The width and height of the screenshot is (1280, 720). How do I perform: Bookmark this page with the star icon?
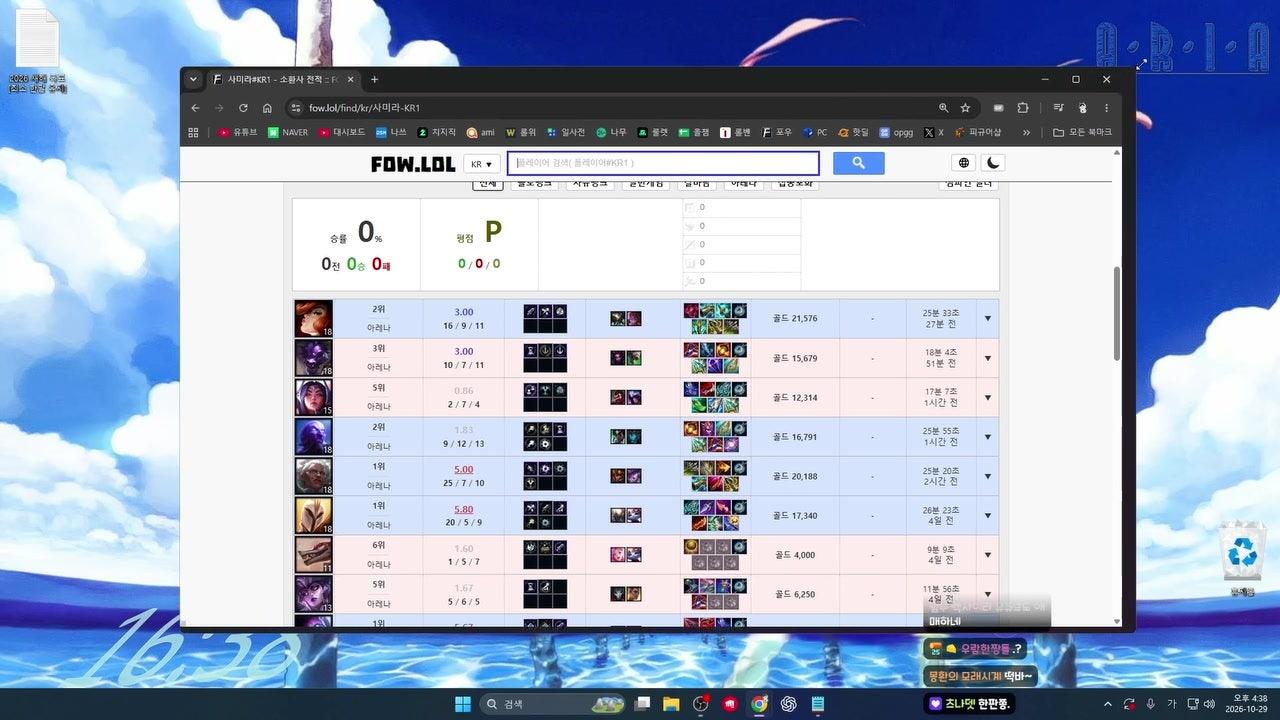click(x=965, y=108)
